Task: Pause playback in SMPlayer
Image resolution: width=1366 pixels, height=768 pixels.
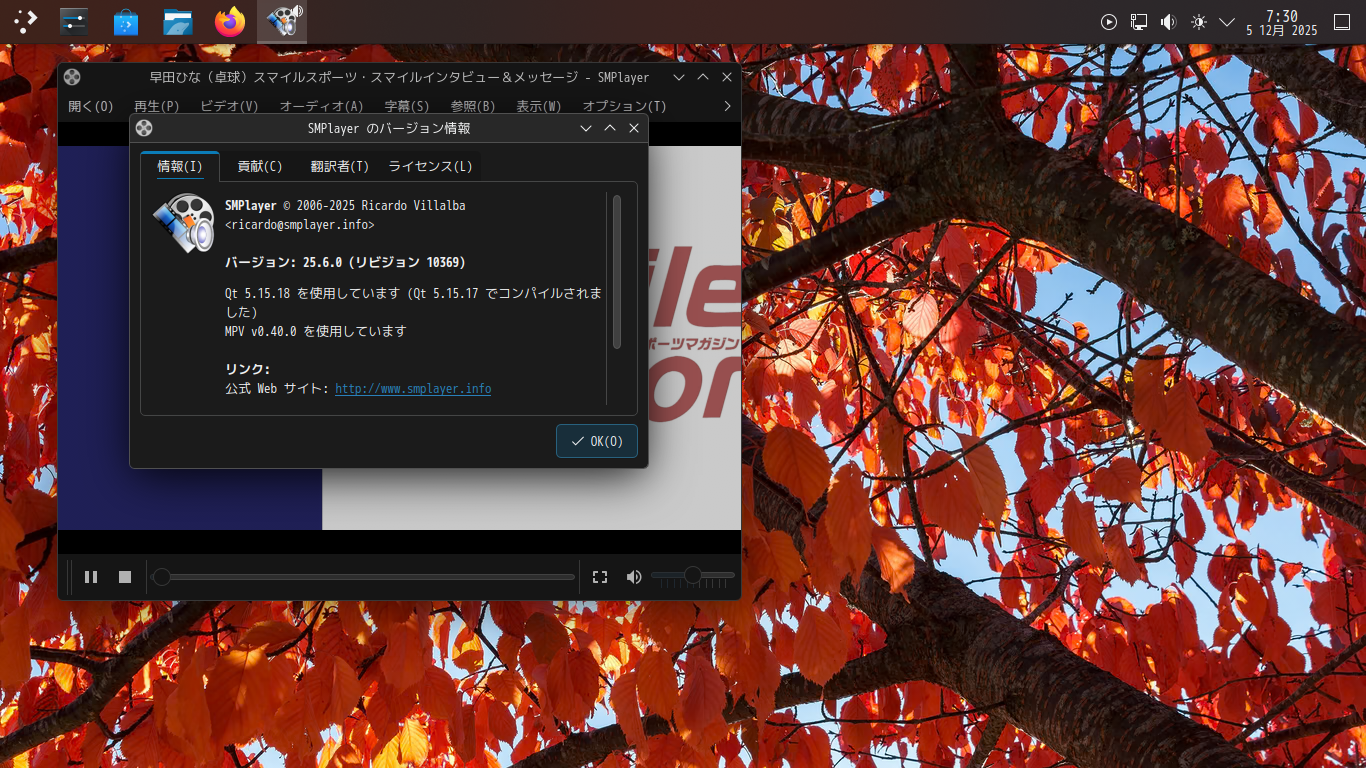Action: [x=91, y=577]
